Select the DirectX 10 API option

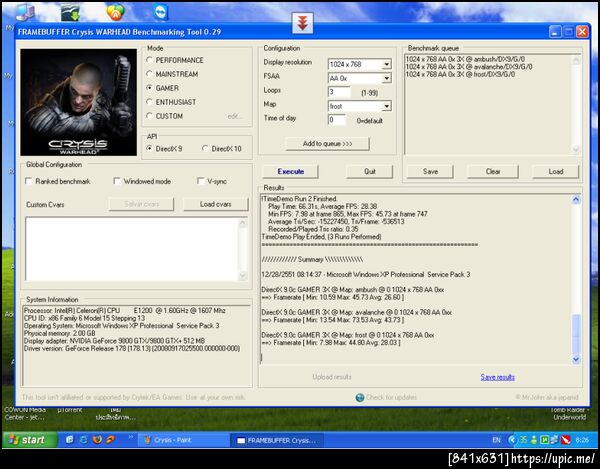pos(205,149)
